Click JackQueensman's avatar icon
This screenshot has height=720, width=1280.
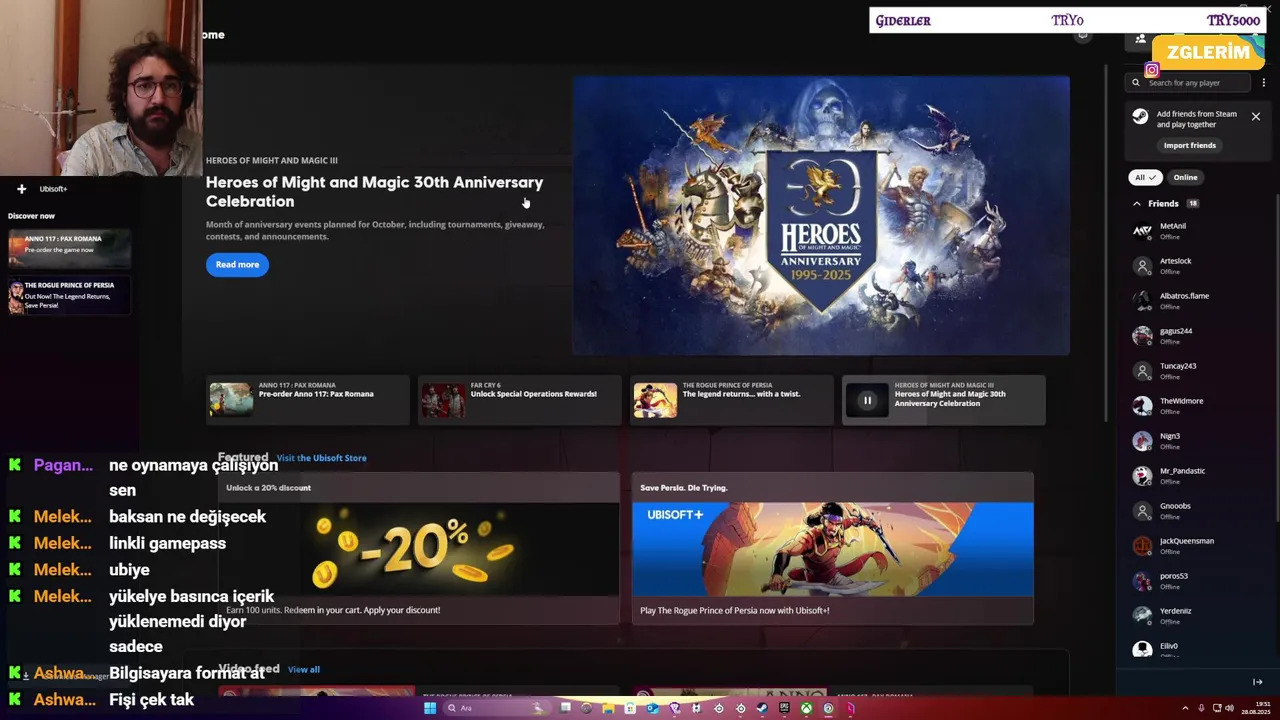(1142, 546)
